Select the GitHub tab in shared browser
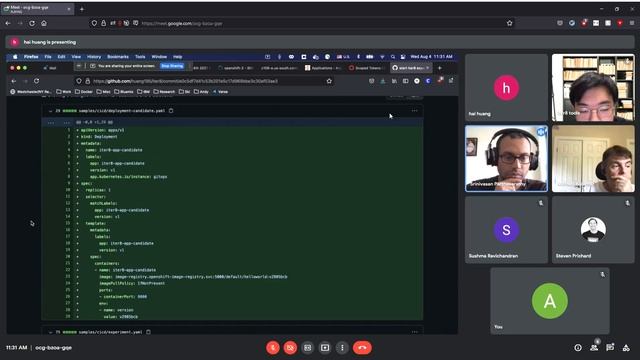640x360 pixels. (x=411, y=68)
